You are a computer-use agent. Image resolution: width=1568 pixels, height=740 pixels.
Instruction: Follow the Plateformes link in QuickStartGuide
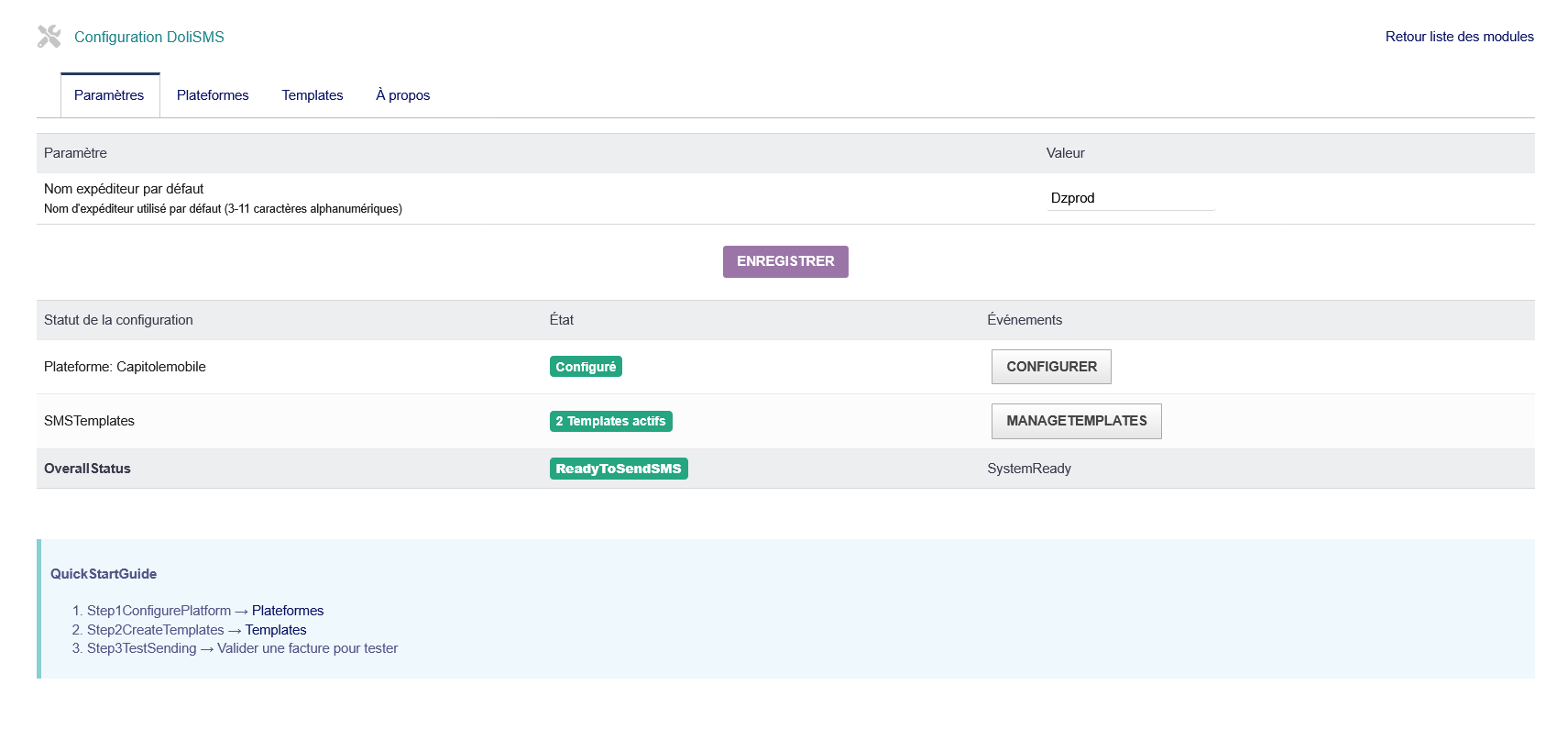(x=288, y=611)
